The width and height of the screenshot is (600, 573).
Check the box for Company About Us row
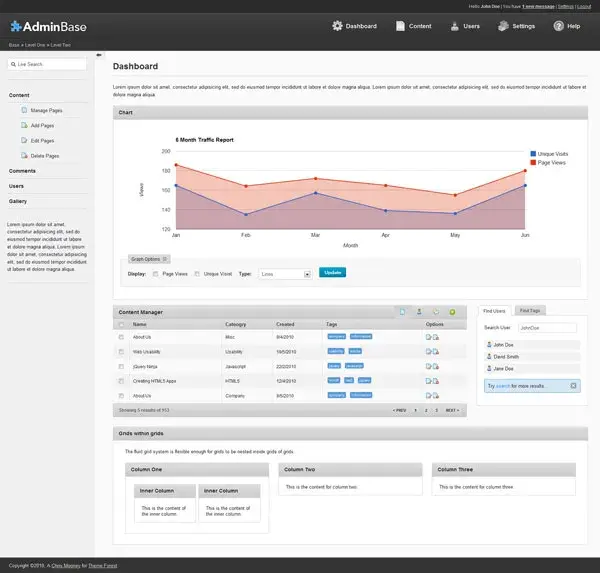coord(121,395)
